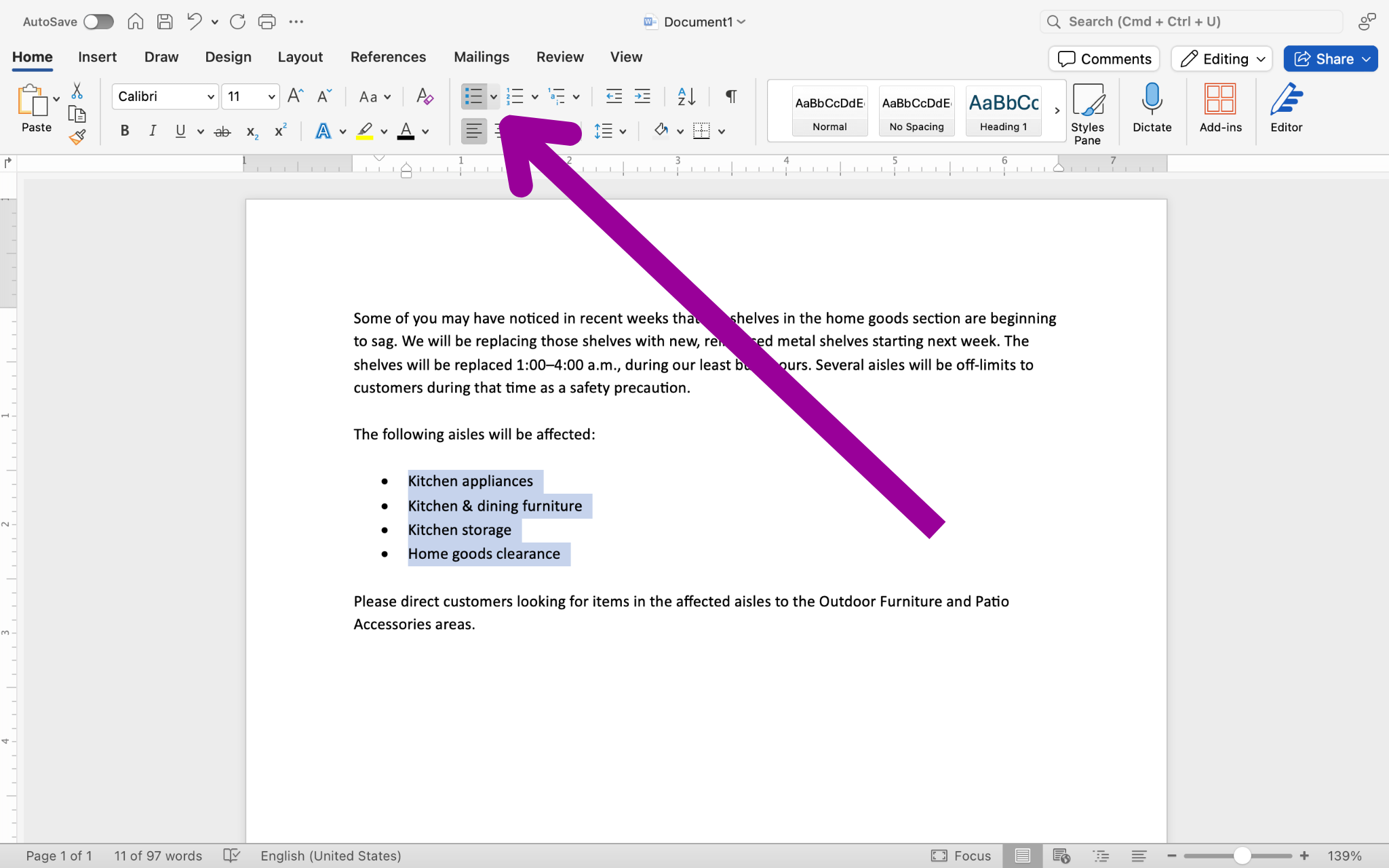Enter Focus mode from status bar

[961, 856]
